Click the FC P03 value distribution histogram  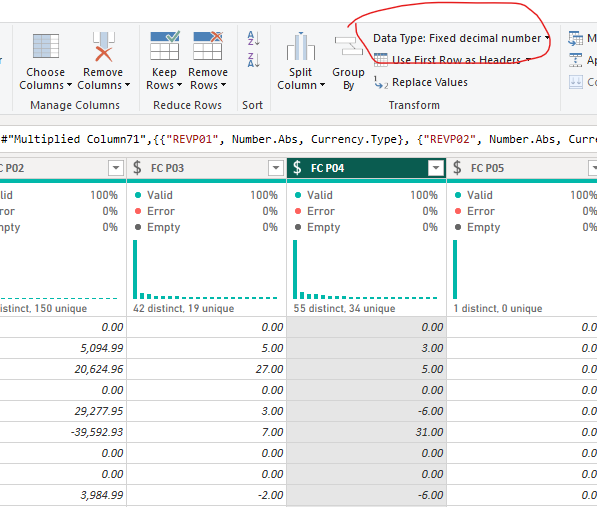[x=206, y=269]
